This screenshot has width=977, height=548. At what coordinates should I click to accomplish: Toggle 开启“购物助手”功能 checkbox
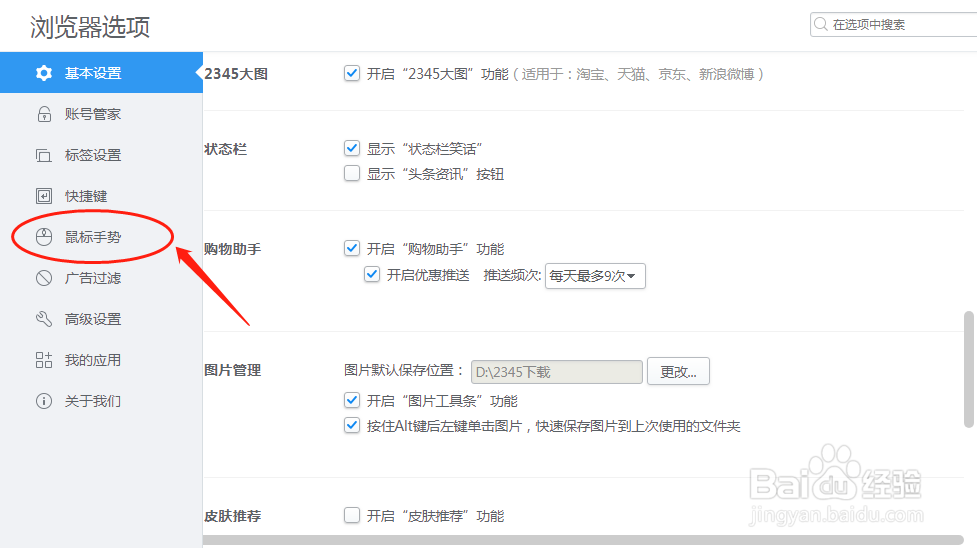pos(352,248)
